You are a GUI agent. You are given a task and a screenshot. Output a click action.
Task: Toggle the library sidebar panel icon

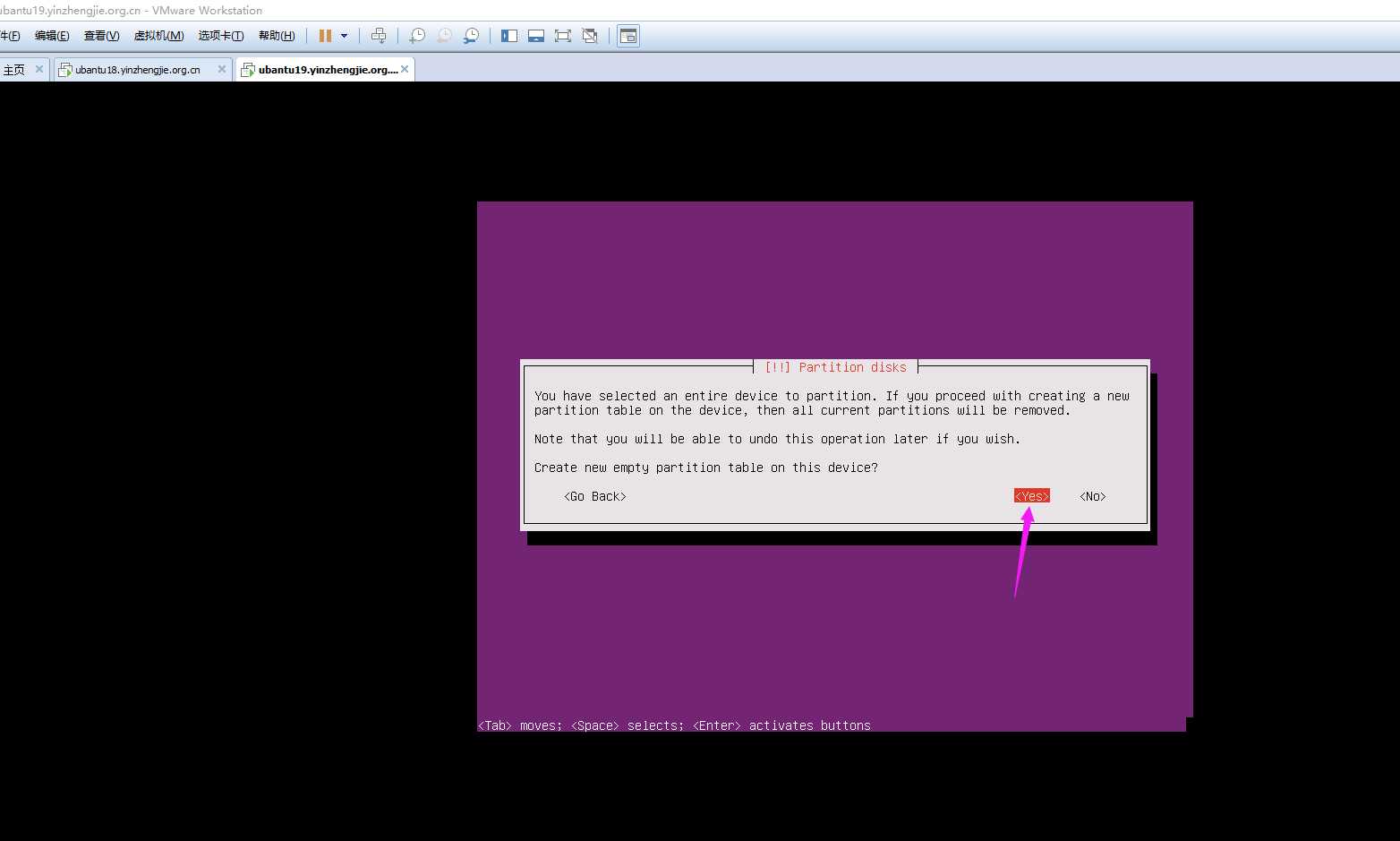pyautogui.click(x=509, y=36)
